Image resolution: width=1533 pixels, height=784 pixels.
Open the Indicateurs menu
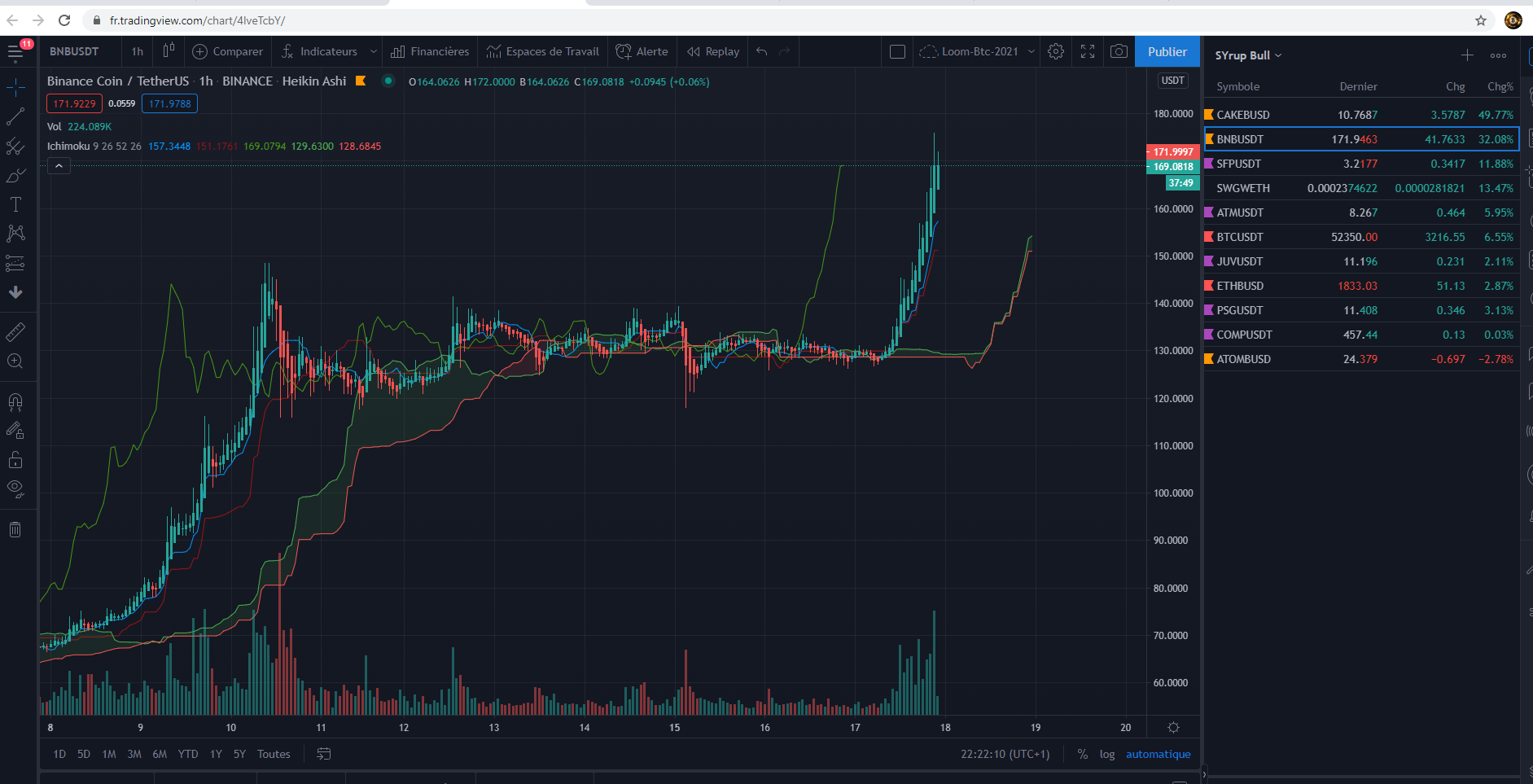coord(319,51)
